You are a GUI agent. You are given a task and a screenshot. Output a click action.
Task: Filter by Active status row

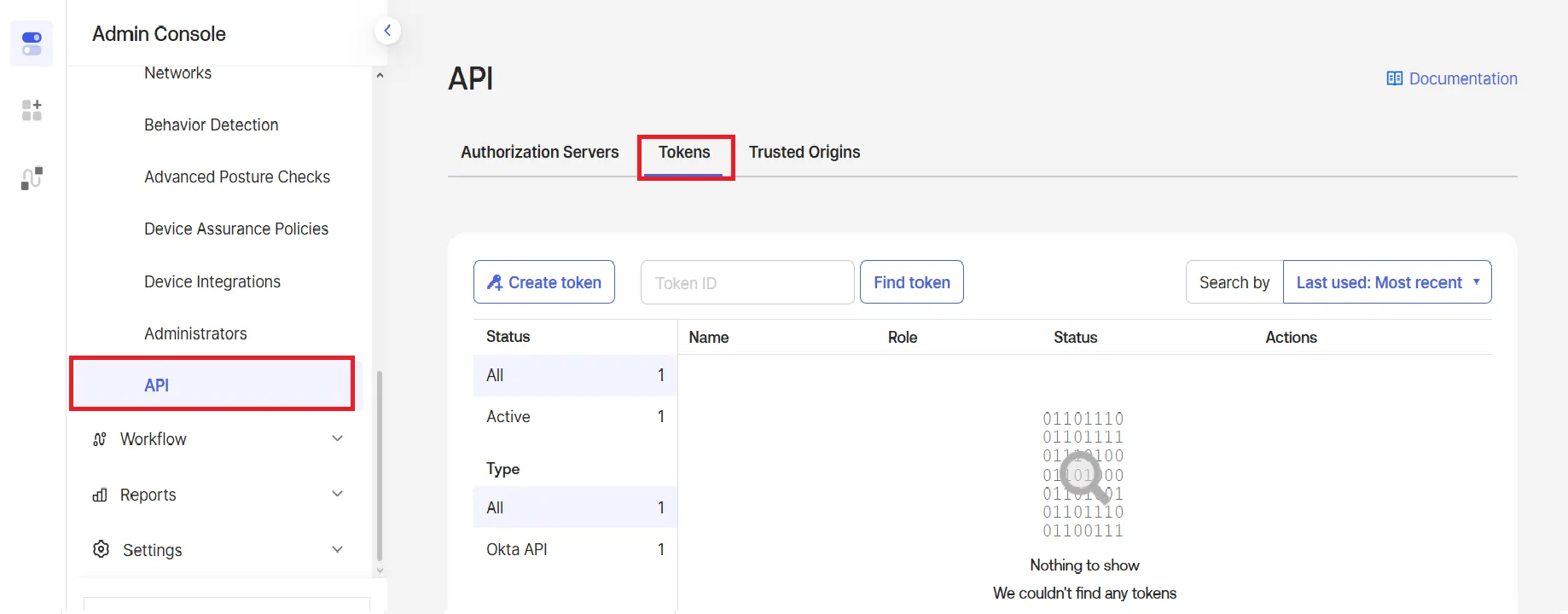[x=575, y=417]
